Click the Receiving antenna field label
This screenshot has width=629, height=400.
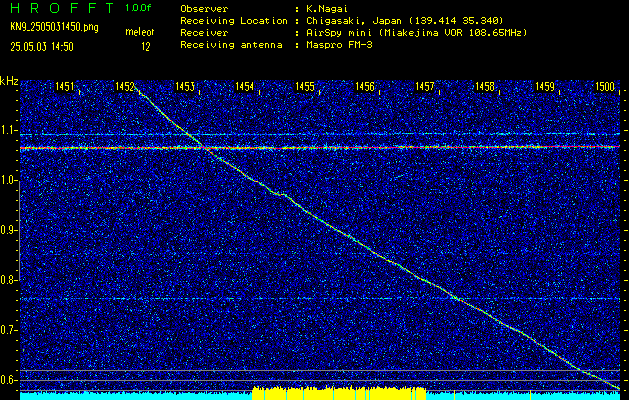pos(231,45)
